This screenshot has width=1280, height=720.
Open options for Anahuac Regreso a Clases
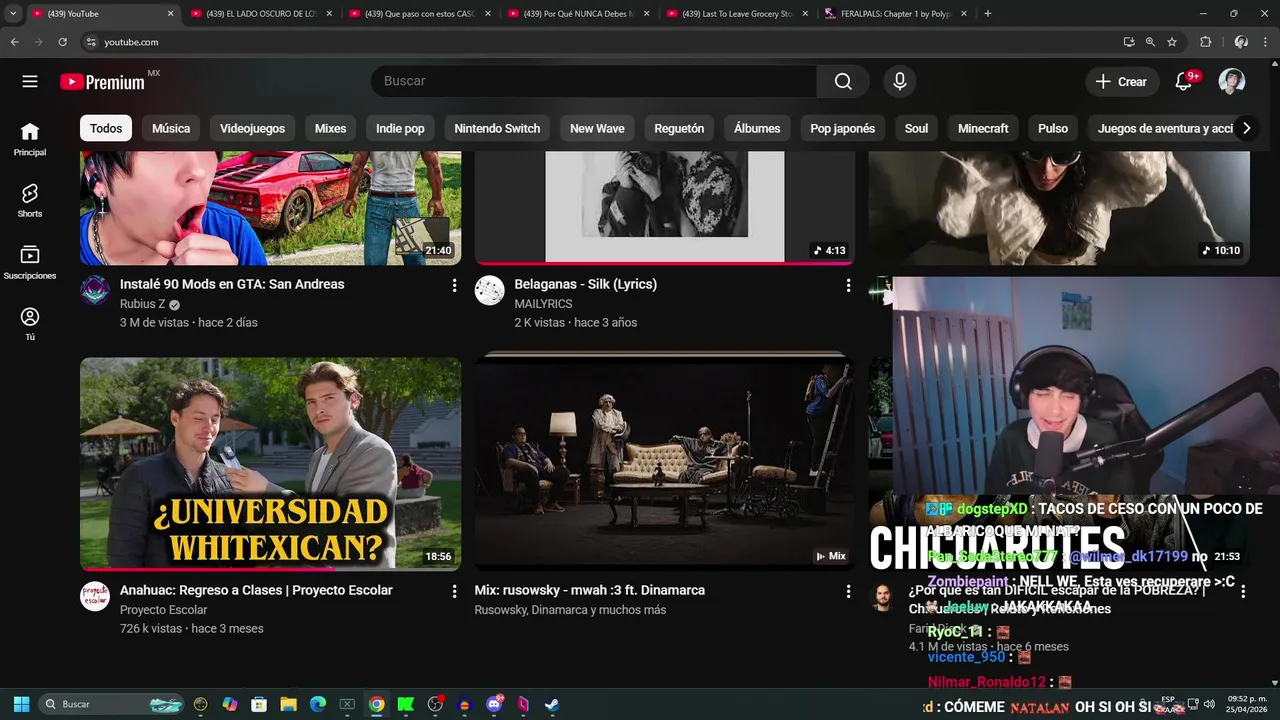point(454,591)
